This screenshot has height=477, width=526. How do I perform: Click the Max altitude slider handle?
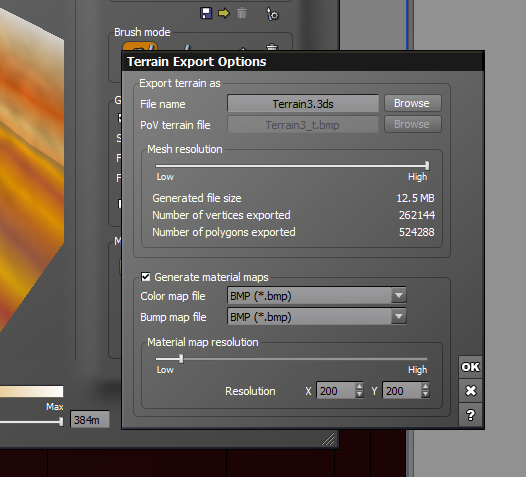point(61,421)
